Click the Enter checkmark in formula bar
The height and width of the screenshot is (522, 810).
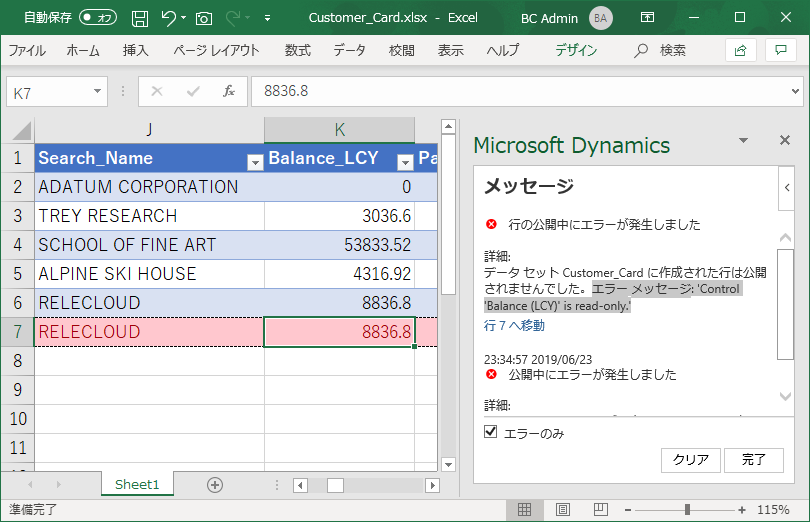point(193,92)
